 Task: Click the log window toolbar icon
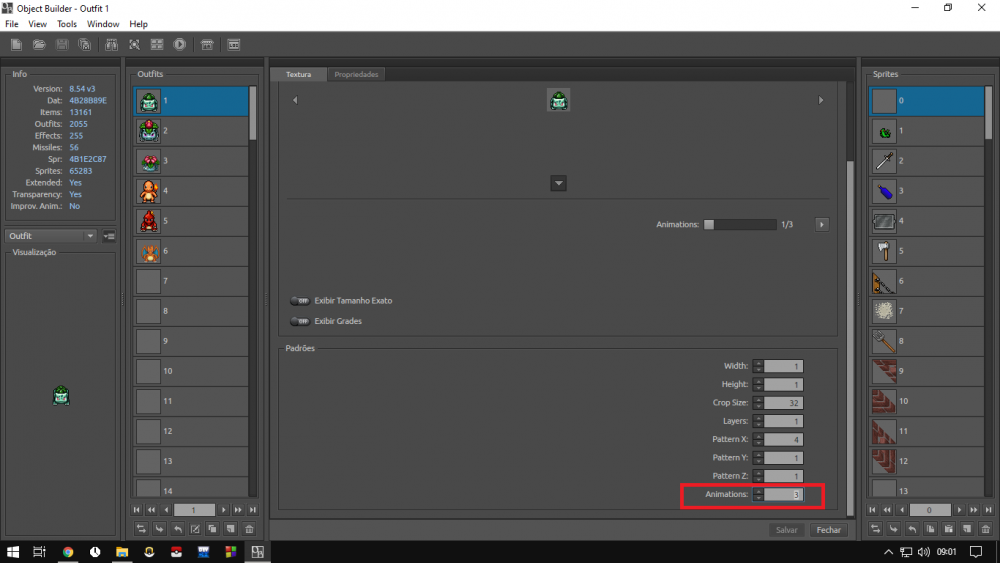coord(234,45)
